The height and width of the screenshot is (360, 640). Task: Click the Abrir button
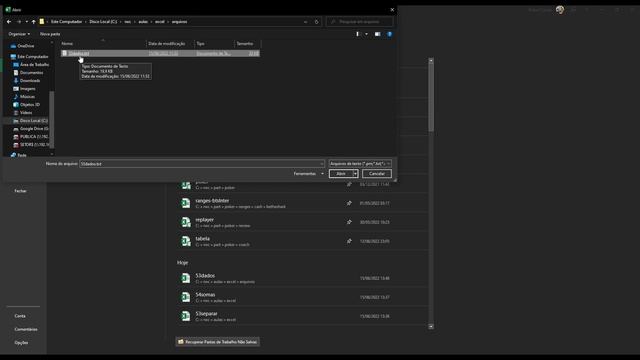pyautogui.click(x=341, y=174)
